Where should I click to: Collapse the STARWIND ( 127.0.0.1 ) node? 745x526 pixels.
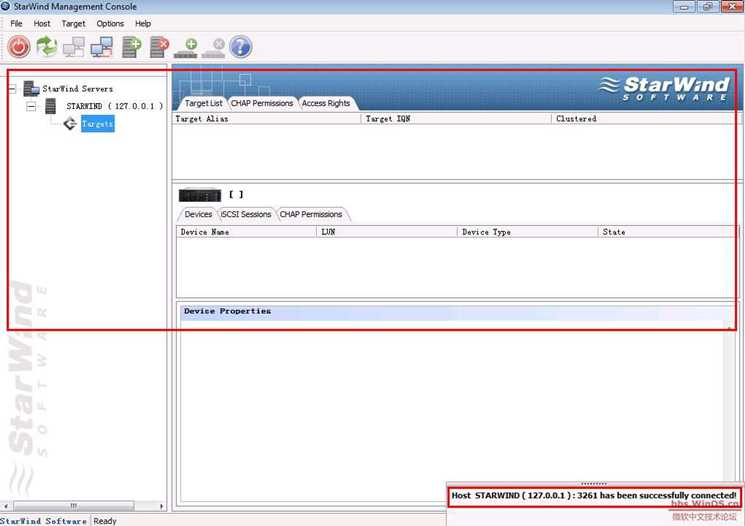pos(31,106)
